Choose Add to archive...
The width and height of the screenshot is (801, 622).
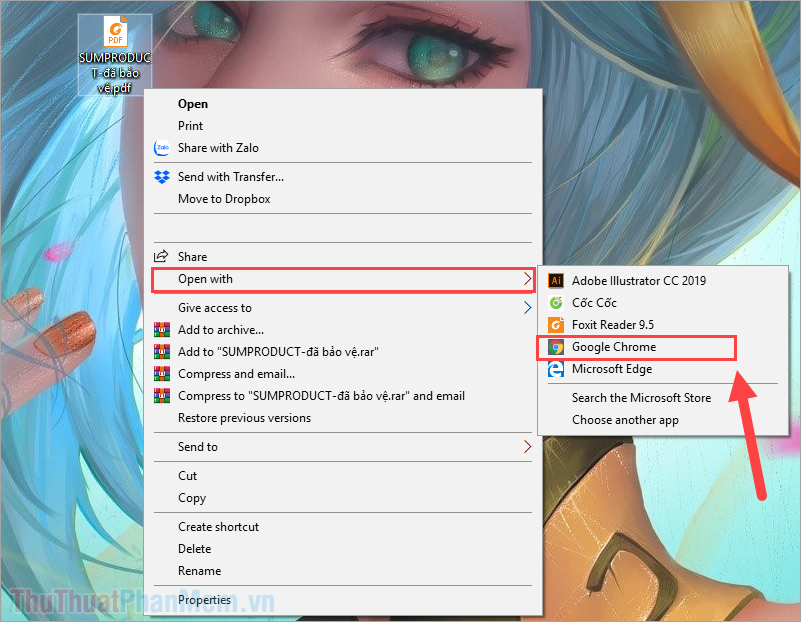click(343, 330)
